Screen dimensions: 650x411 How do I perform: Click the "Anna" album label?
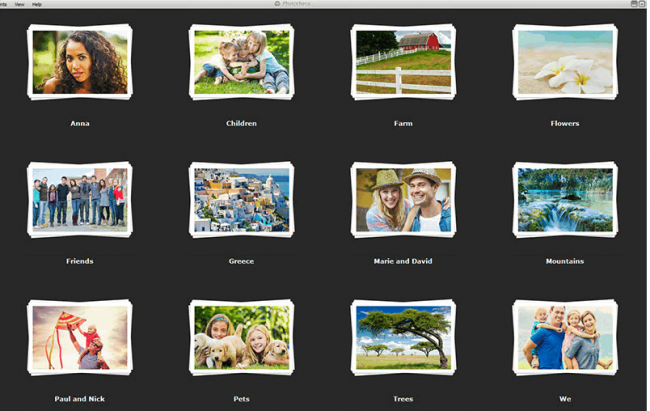pos(80,123)
